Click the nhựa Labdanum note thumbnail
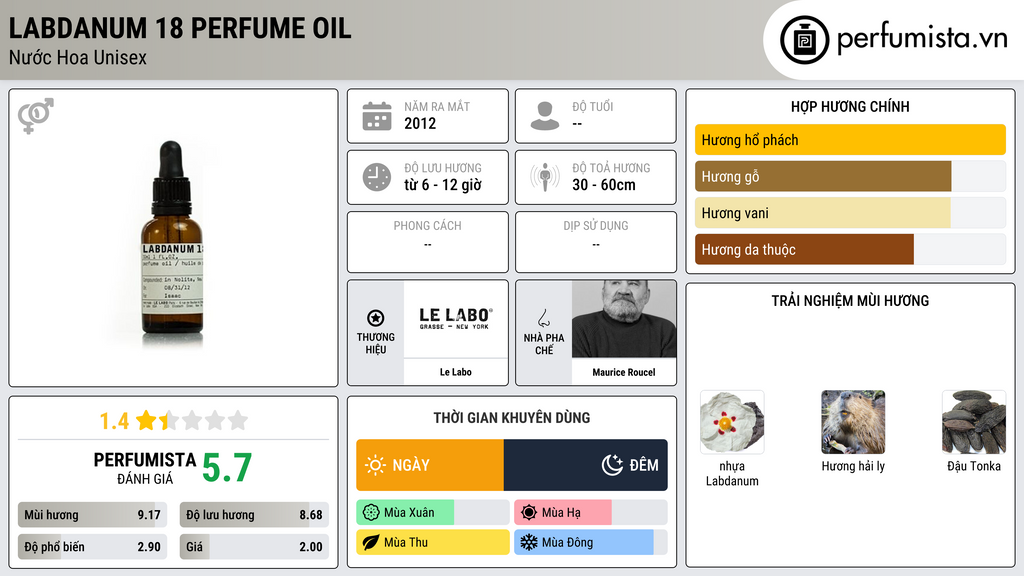The image size is (1024, 576). [x=732, y=423]
